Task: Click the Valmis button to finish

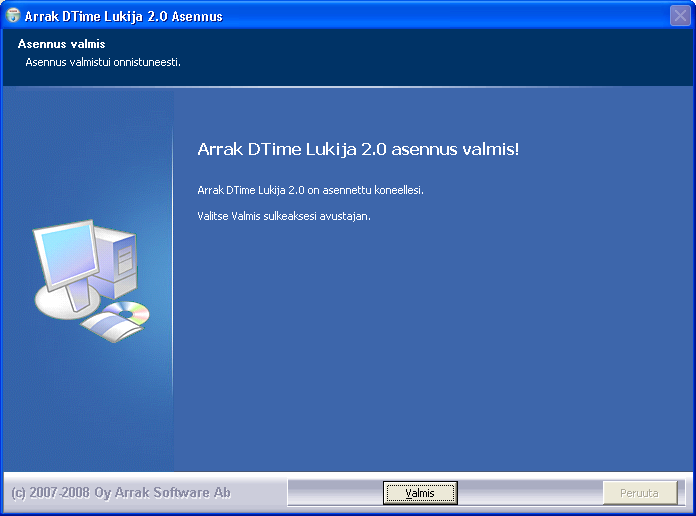Action: tap(420, 493)
